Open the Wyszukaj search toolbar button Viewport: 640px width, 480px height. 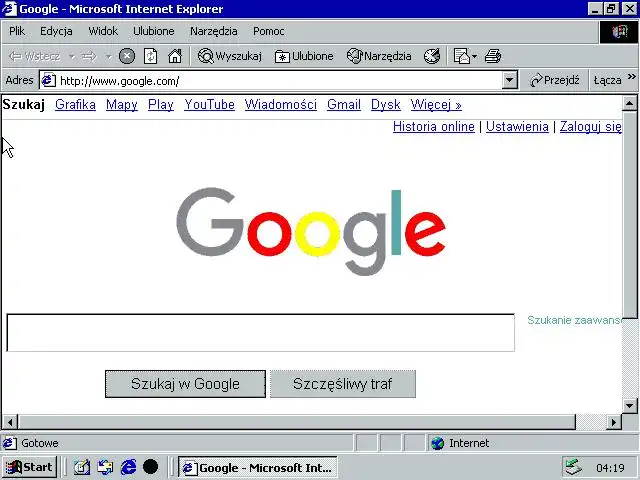[x=229, y=56]
